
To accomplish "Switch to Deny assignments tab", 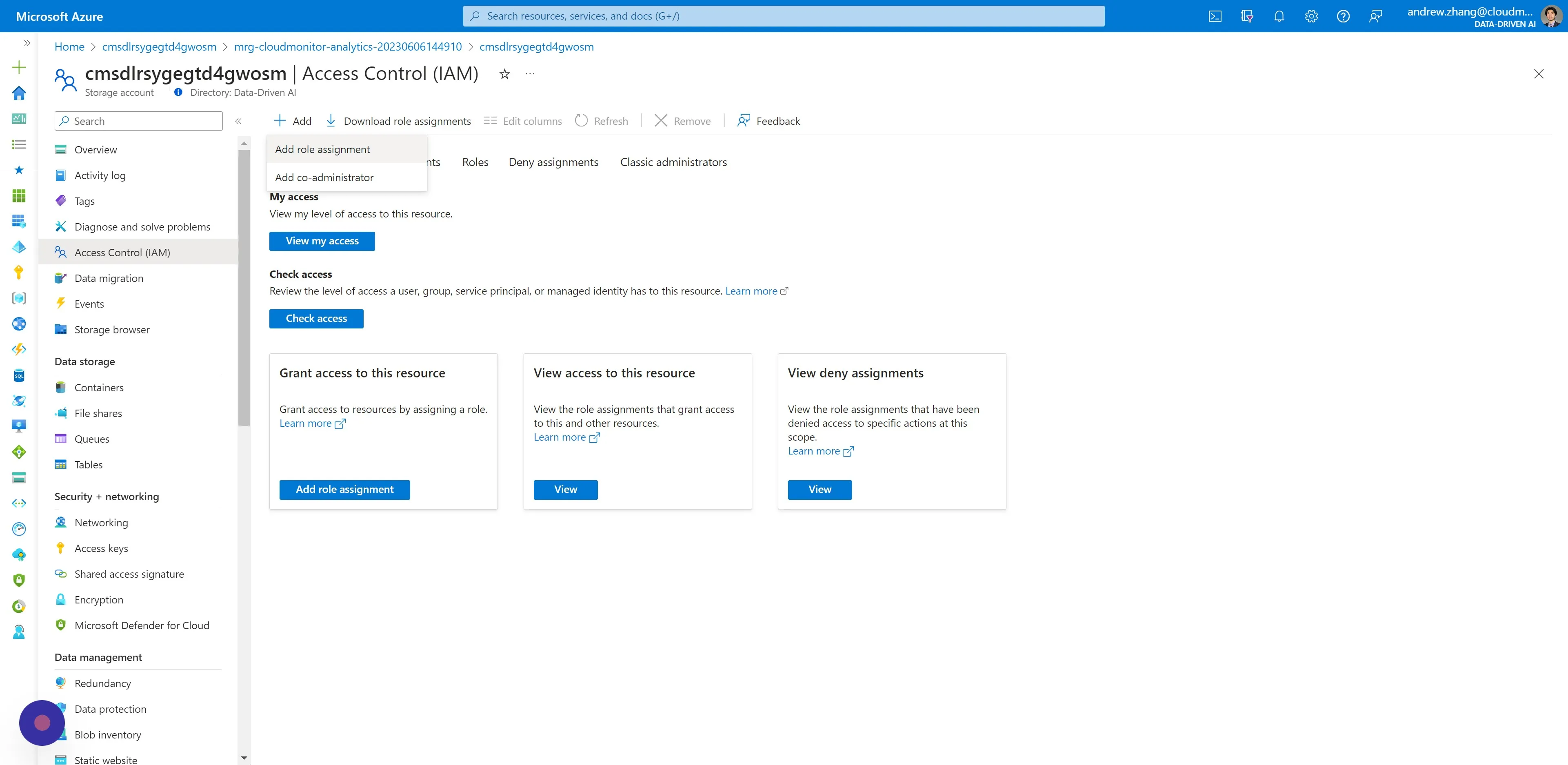I will click(x=553, y=162).
